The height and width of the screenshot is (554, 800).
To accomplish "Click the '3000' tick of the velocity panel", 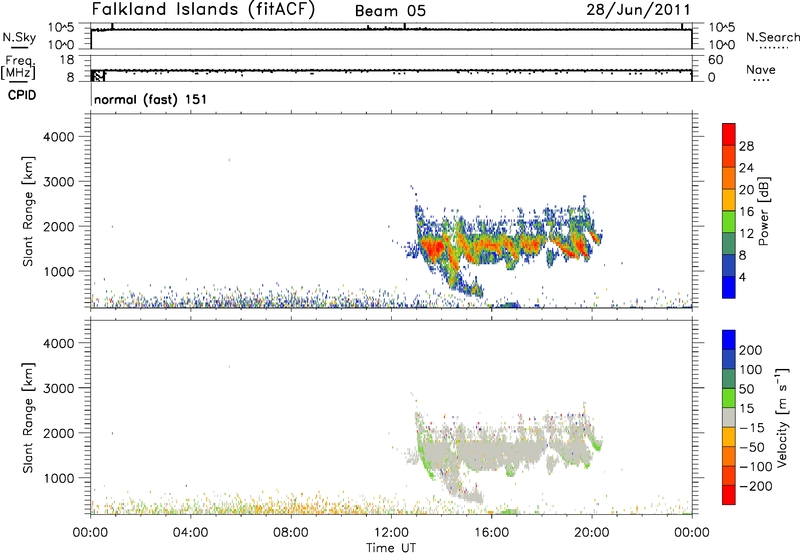I will pos(59,388).
